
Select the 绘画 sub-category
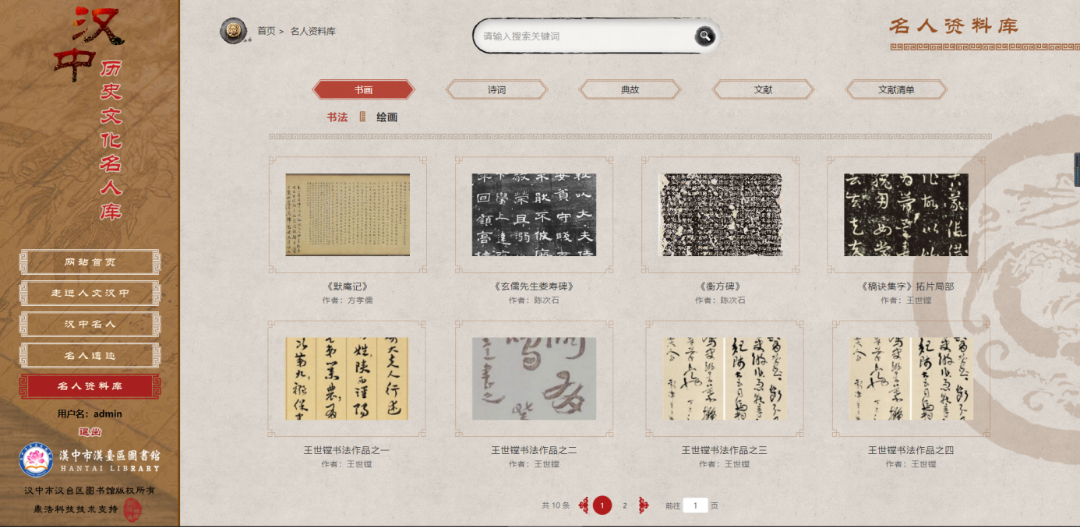point(386,117)
